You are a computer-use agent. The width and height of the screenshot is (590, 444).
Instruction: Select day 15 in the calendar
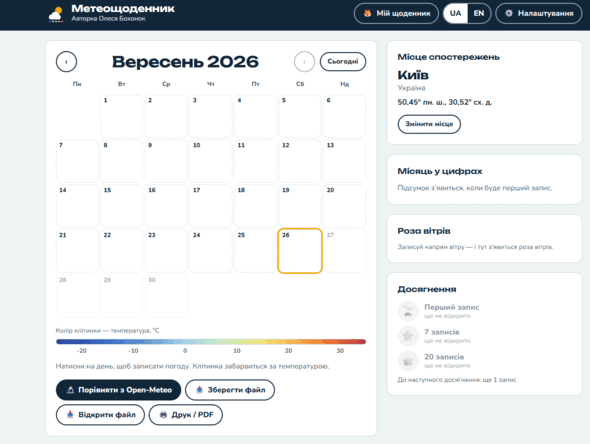122,206
